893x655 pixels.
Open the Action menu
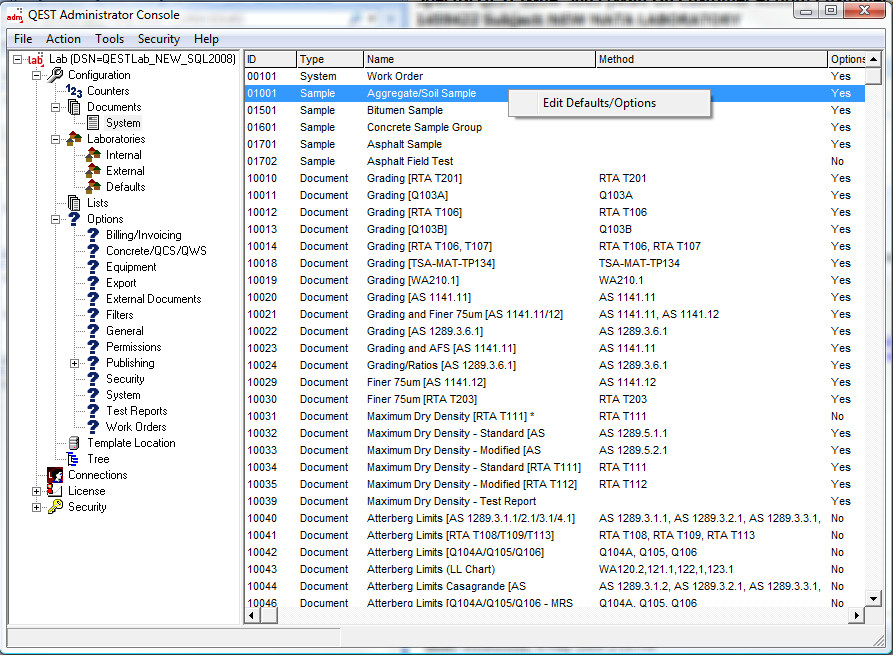point(63,39)
